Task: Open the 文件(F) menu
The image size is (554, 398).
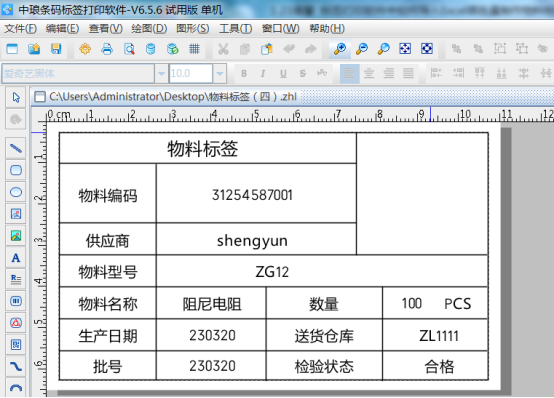Action: [20, 29]
